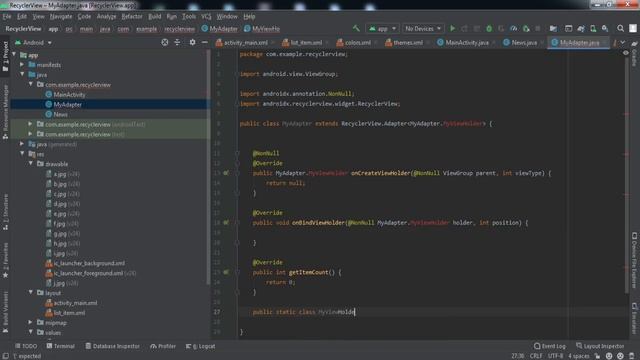Switch to News.java tab
640x360 pixels.
click(x=524, y=42)
